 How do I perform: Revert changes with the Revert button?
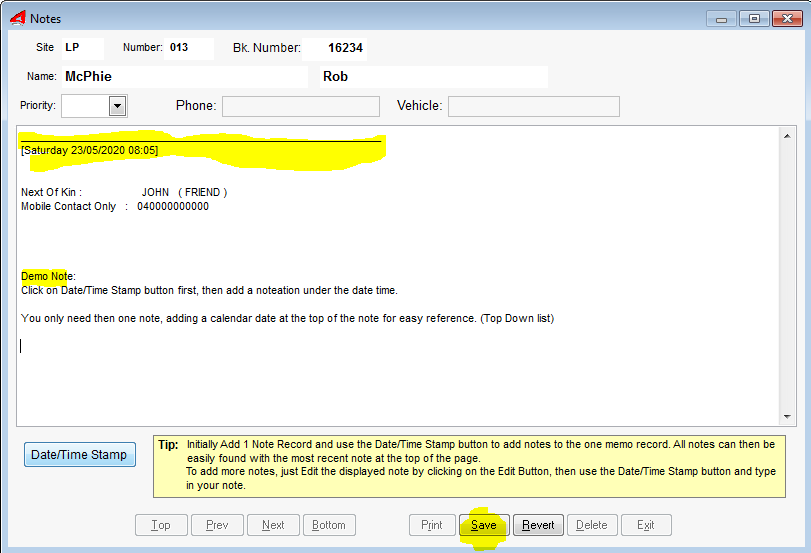coord(538,525)
